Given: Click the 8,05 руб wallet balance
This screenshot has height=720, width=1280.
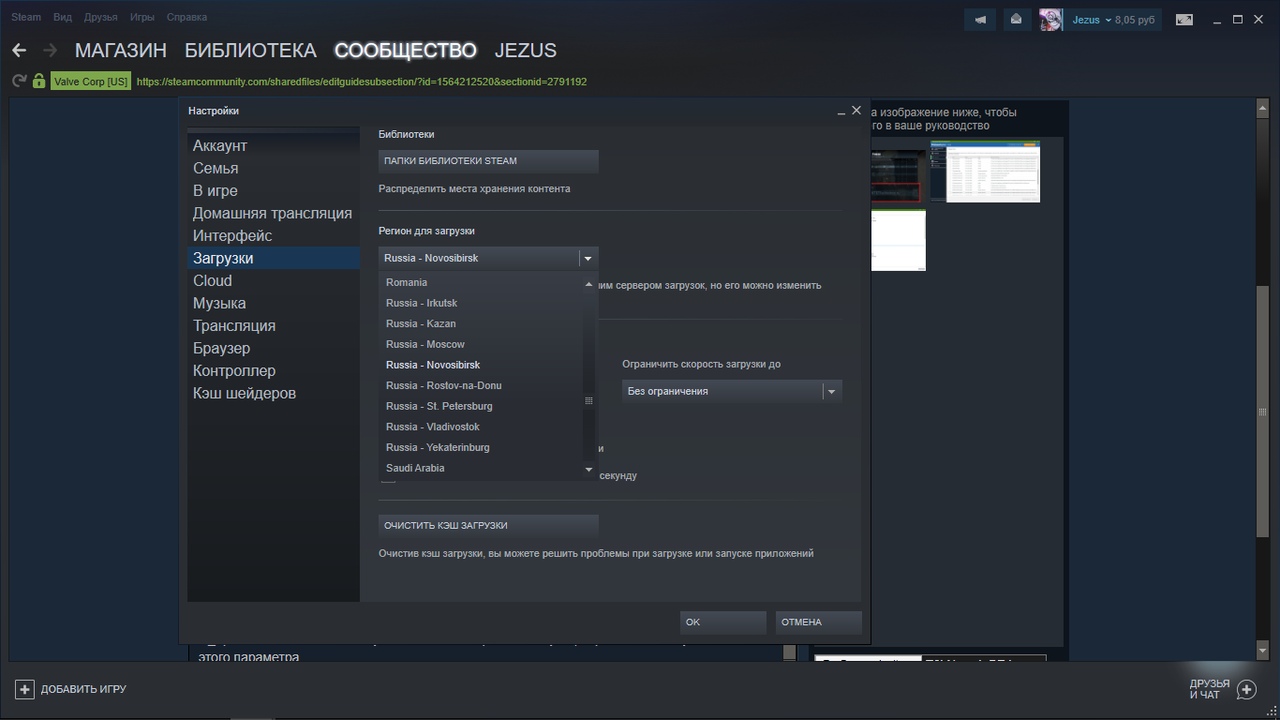Looking at the screenshot, I should click(x=1135, y=20).
